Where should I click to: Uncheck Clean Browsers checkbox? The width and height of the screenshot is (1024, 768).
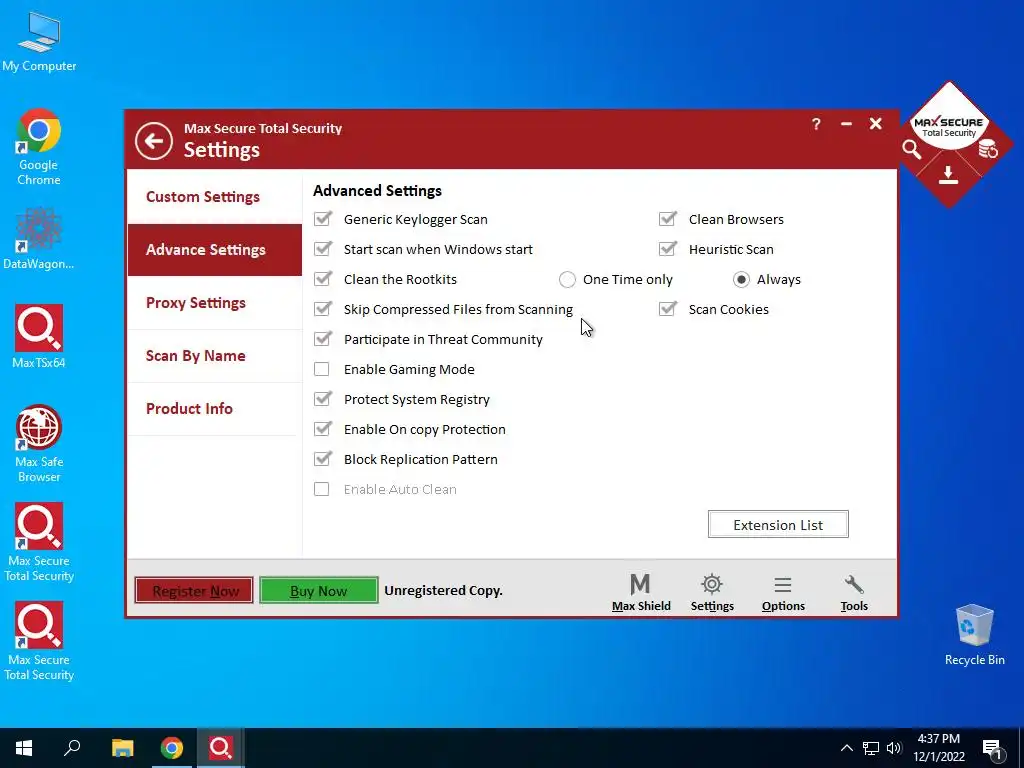click(667, 219)
